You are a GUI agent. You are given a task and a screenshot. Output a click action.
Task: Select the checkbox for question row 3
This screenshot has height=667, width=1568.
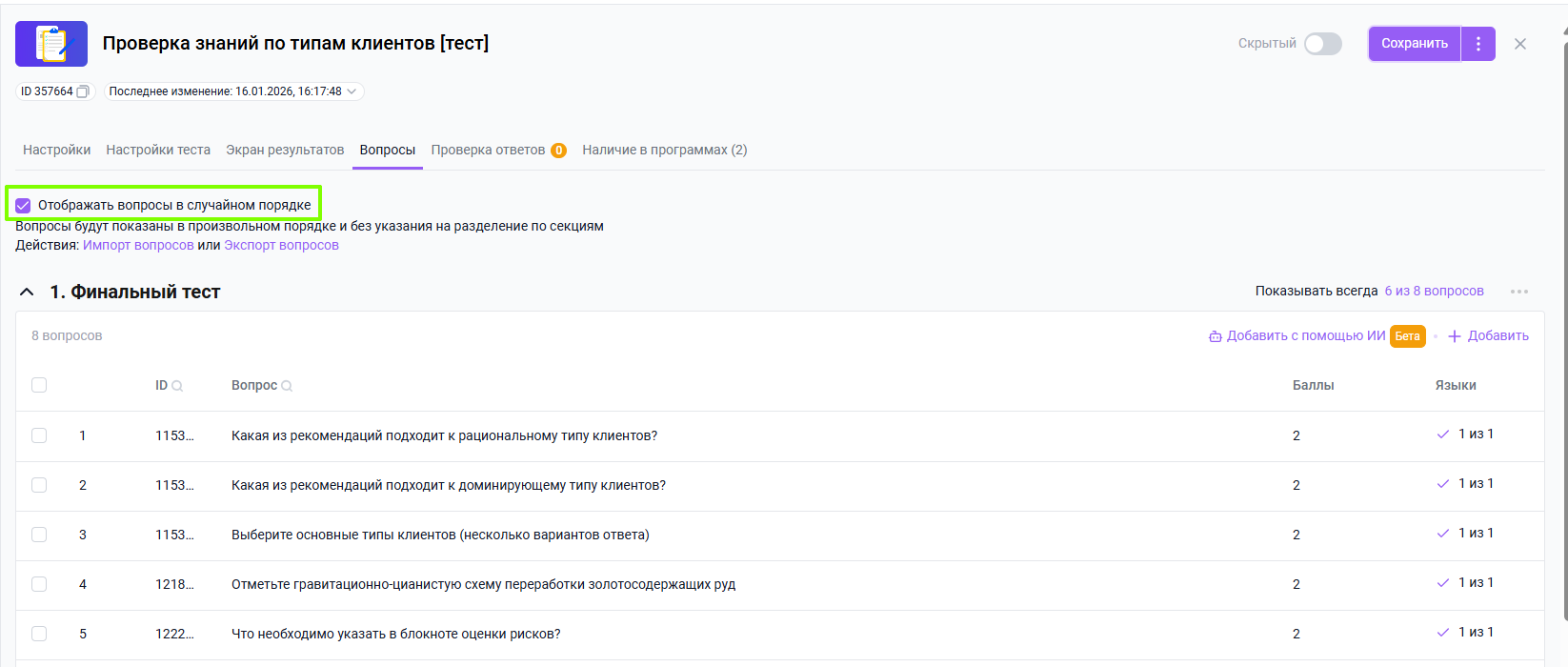pyautogui.click(x=39, y=535)
